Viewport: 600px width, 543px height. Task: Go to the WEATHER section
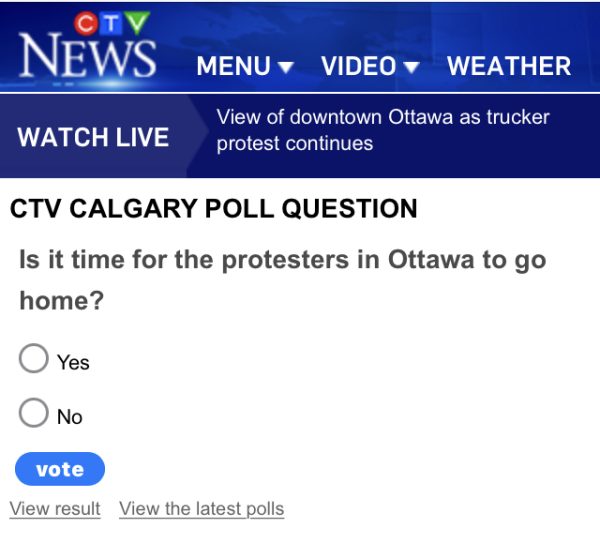pos(509,67)
